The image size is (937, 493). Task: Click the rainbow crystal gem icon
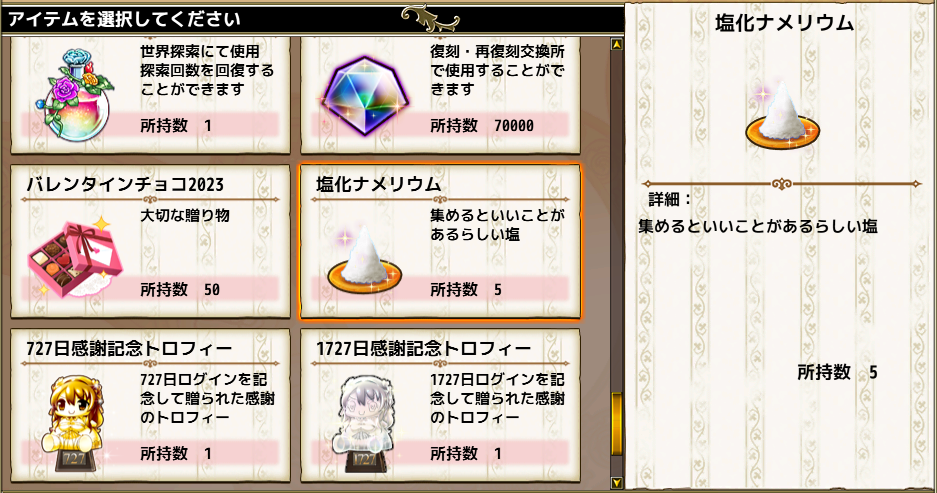(x=365, y=96)
